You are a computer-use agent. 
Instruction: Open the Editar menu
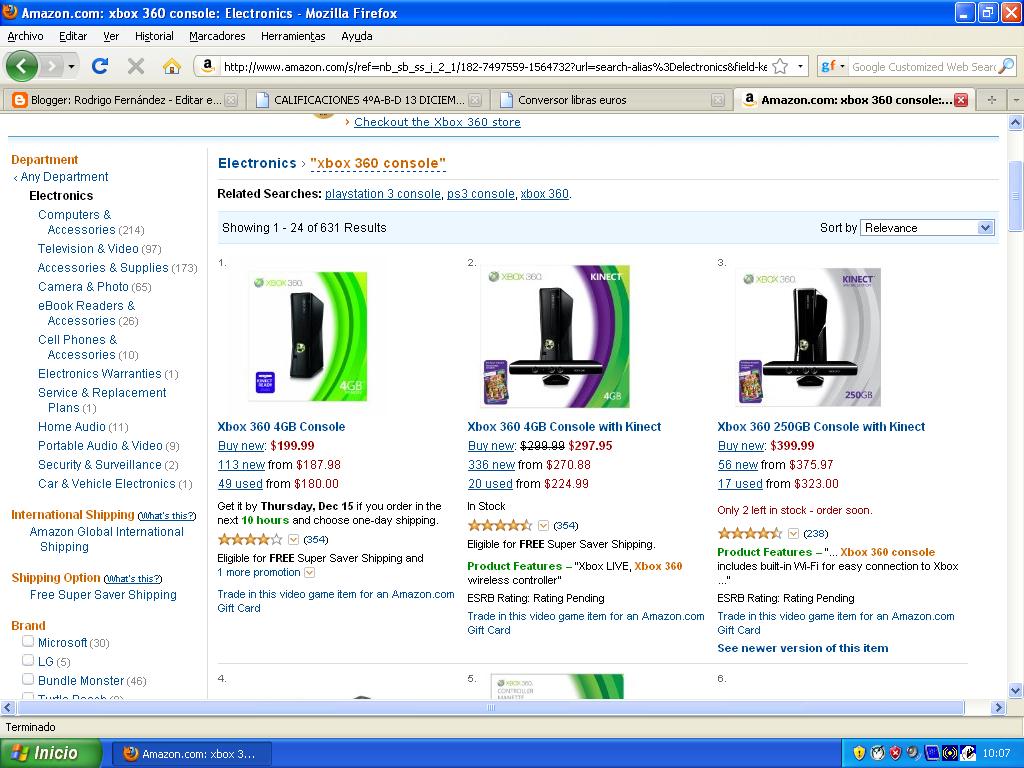click(72, 36)
